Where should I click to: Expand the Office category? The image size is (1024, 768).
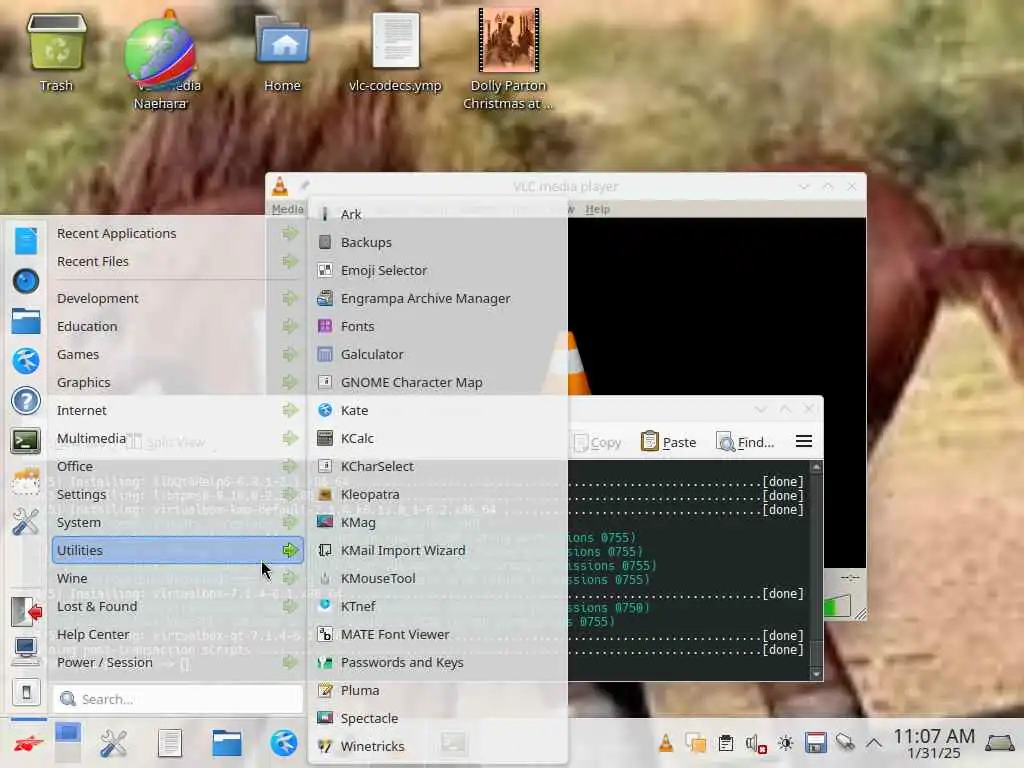point(178,466)
